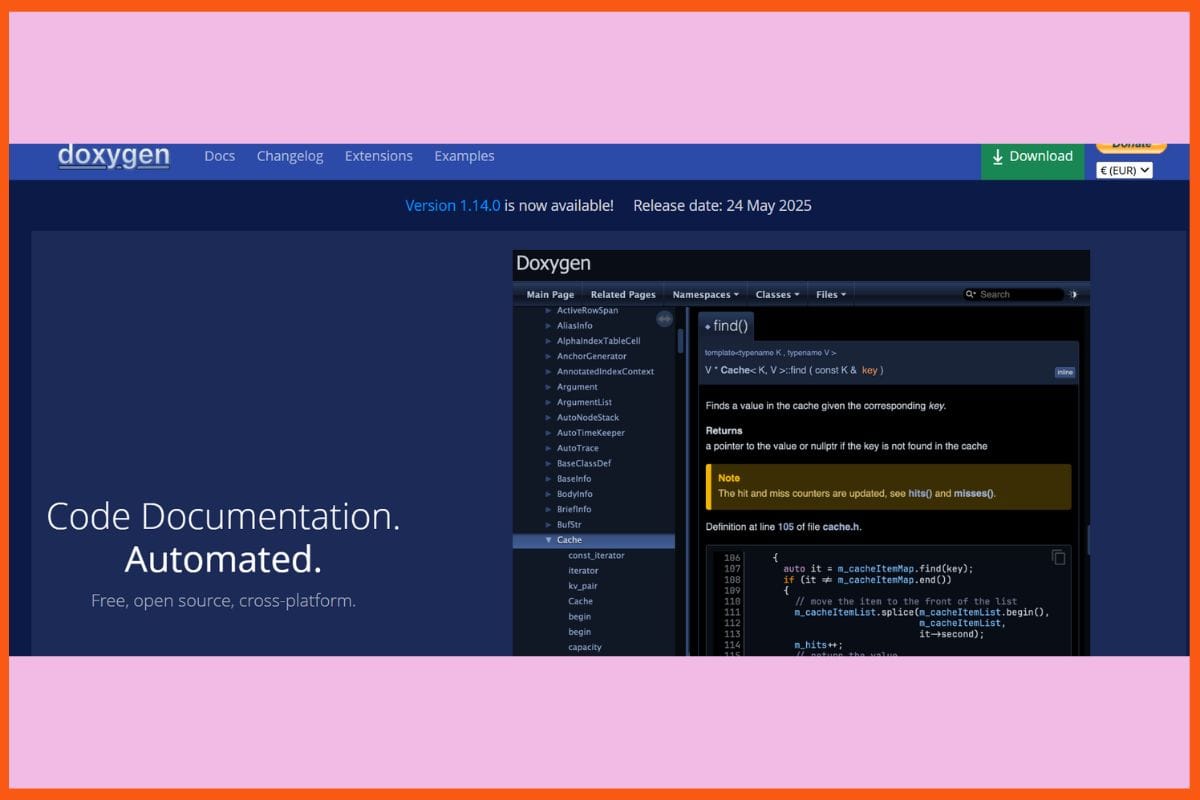Open the Changelog page from the navbar
Screen dimensions: 1200x800
tap(290, 156)
